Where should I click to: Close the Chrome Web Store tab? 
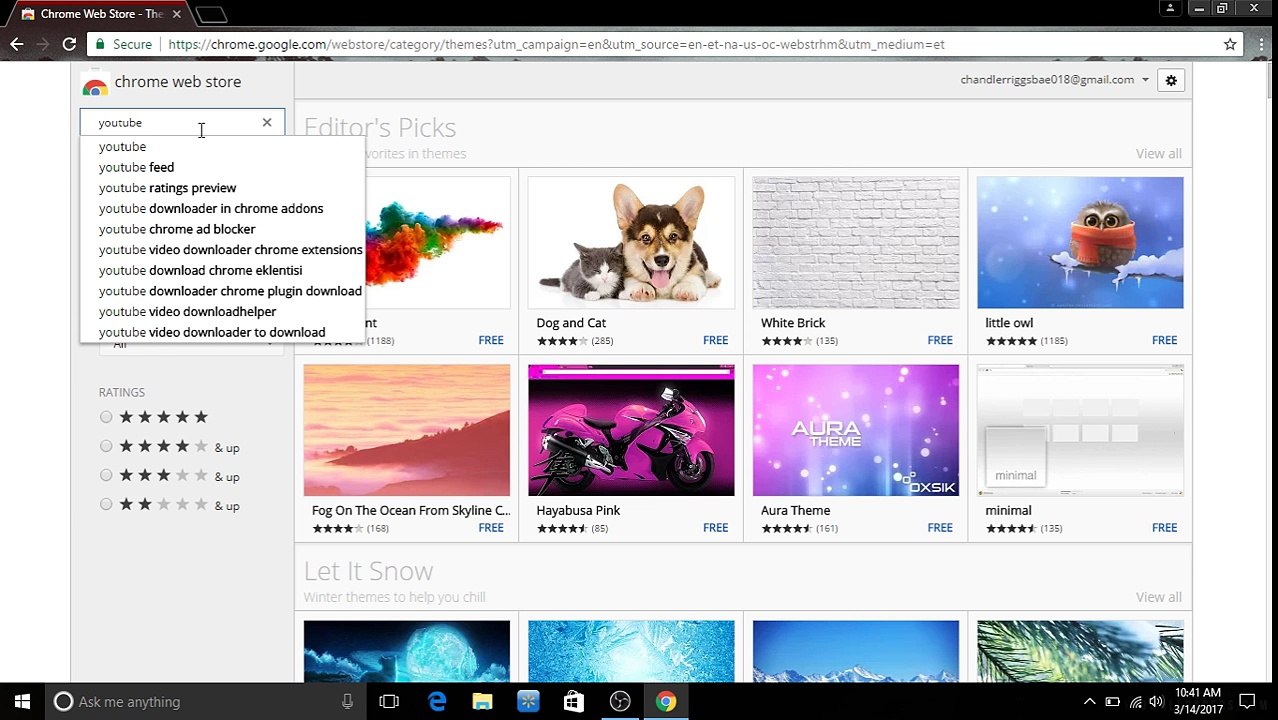177,14
